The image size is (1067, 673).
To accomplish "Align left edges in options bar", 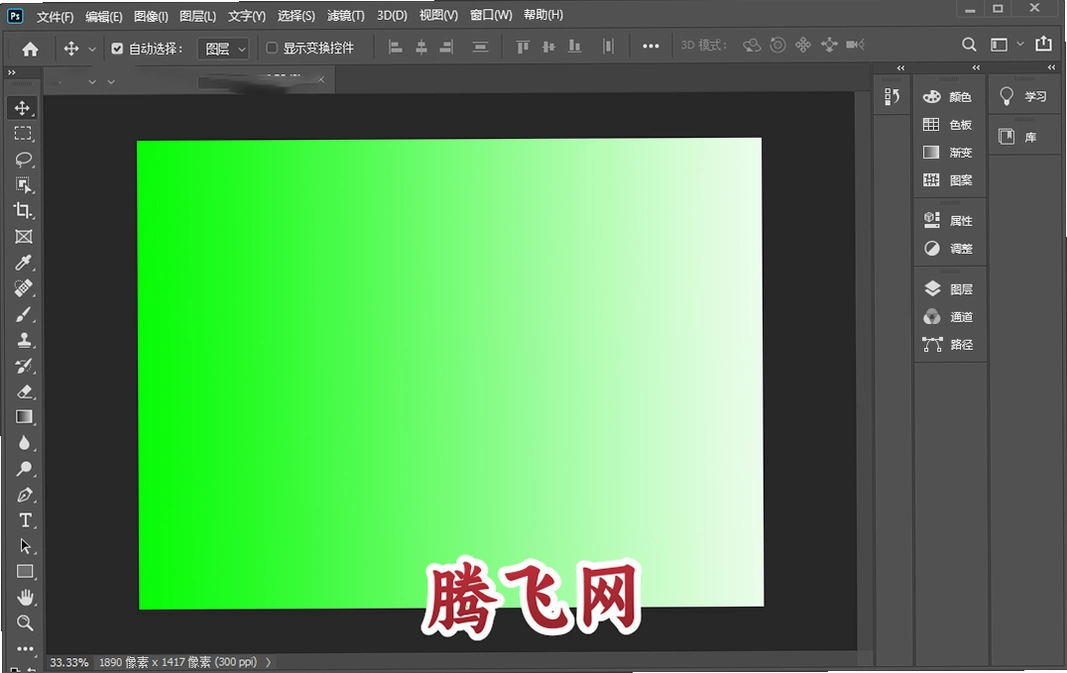I will click(x=395, y=46).
